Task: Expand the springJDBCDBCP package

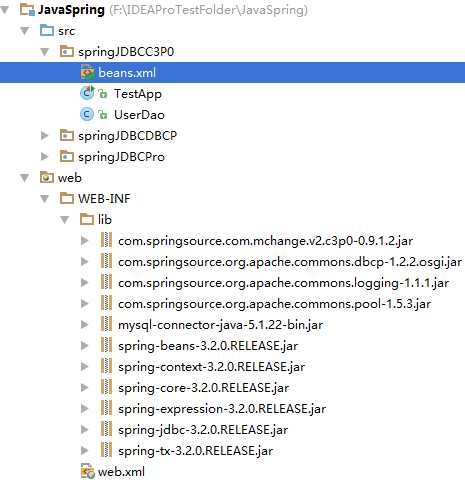Action: [44, 135]
